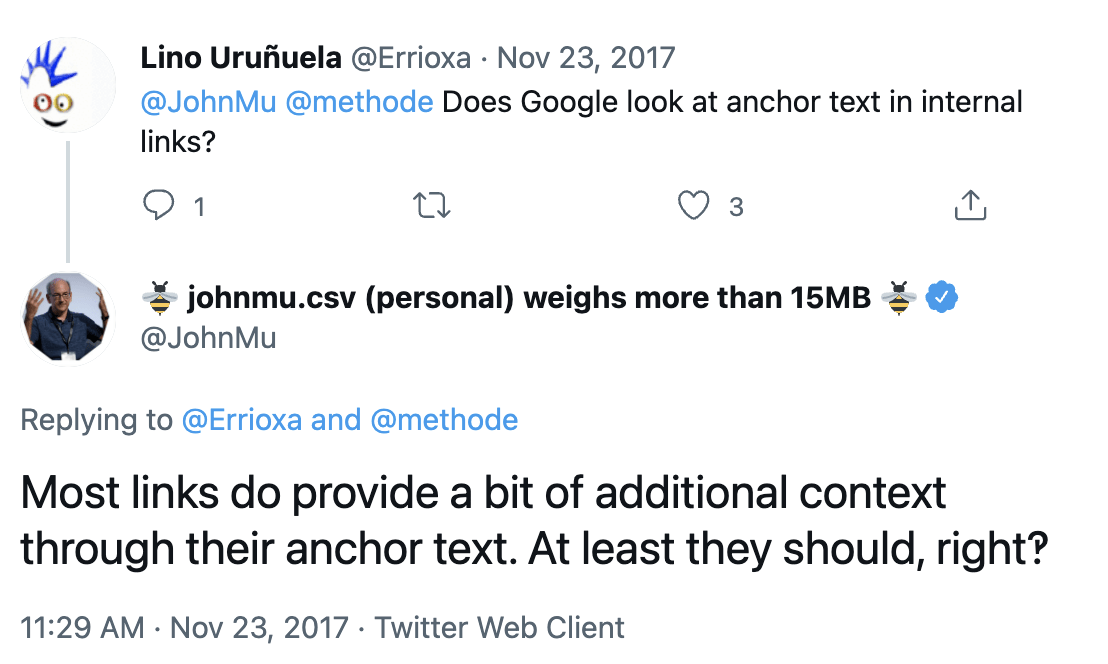Click the heart icon to like the tweet
Screen dimensions: 1108x664
(692, 205)
